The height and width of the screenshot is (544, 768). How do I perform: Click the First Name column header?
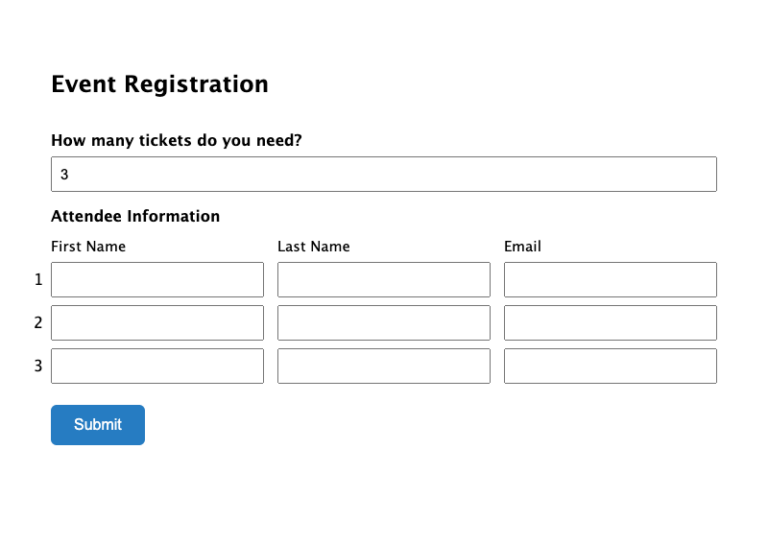[88, 246]
